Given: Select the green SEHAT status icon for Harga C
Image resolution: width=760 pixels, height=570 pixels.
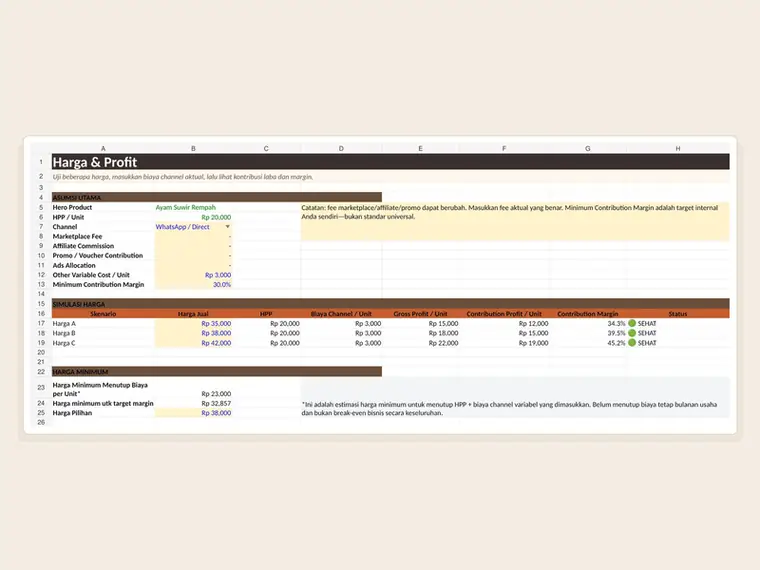Looking at the screenshot, I should [632, 343].
